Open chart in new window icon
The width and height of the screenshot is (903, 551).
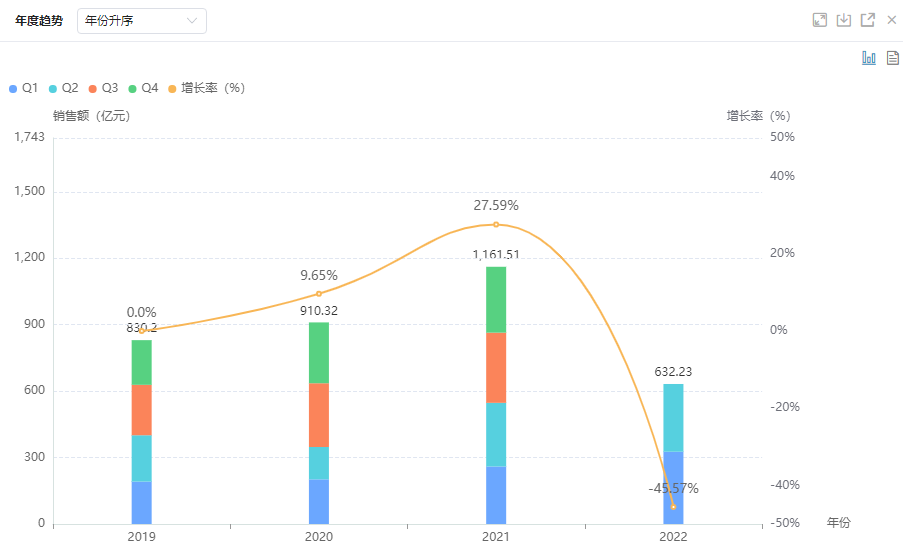[868, 20]
